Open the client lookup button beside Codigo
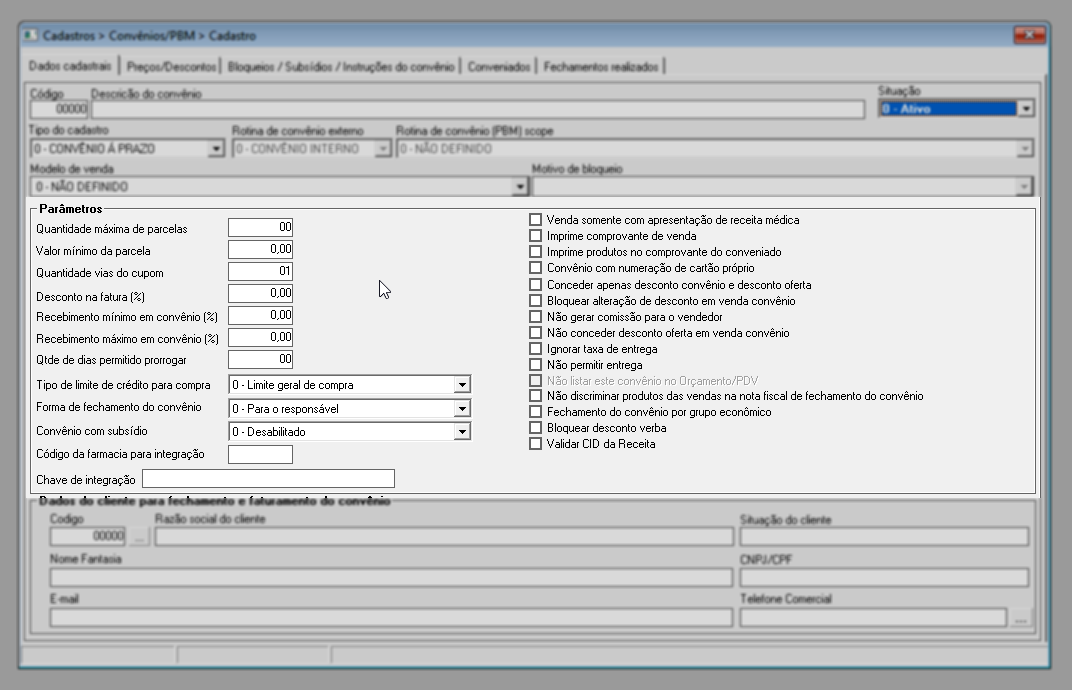This screenshot has width=1072, height=690. point(139,536)
